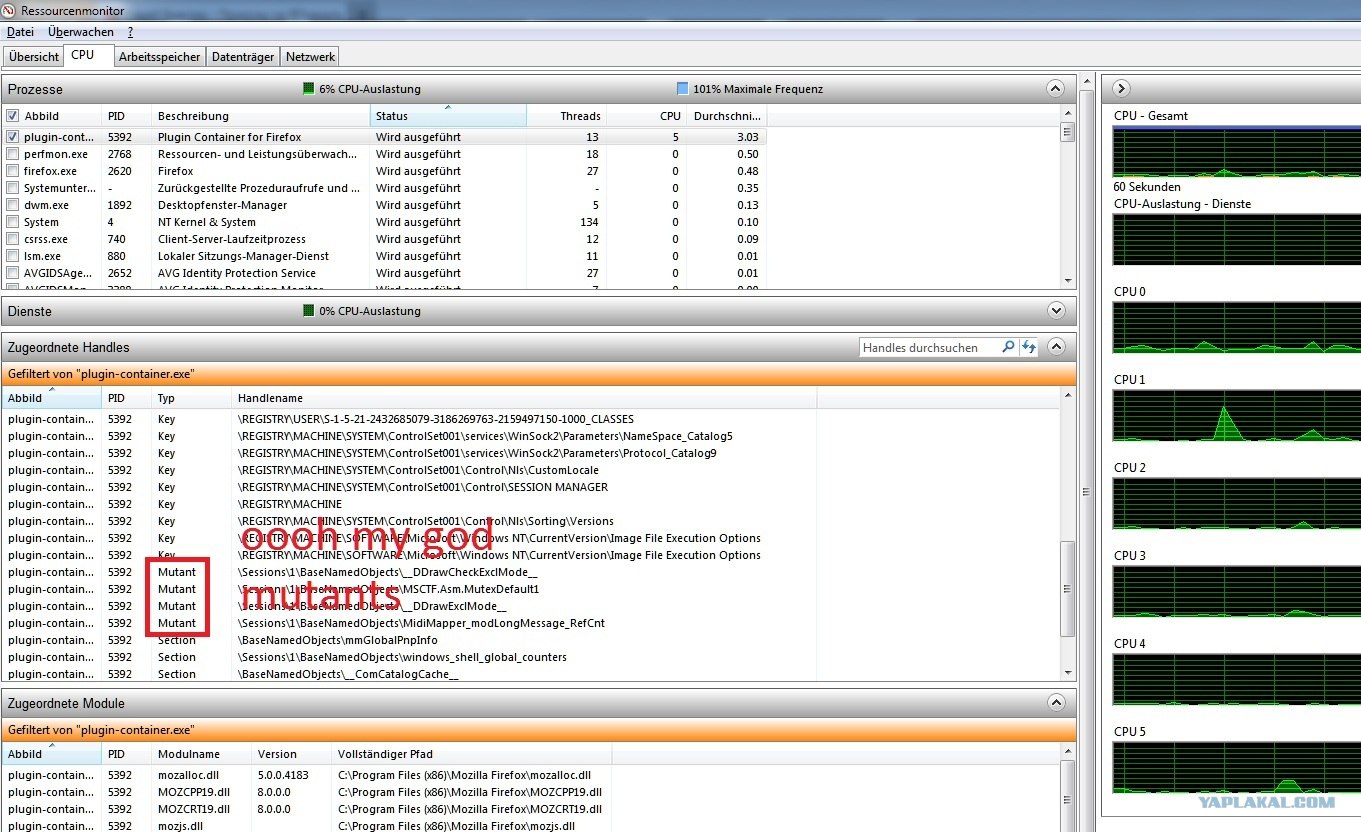This screenshot has height=832, width=1361.
Task: Go to the Netzwerk tab
Action: point(310,57)
